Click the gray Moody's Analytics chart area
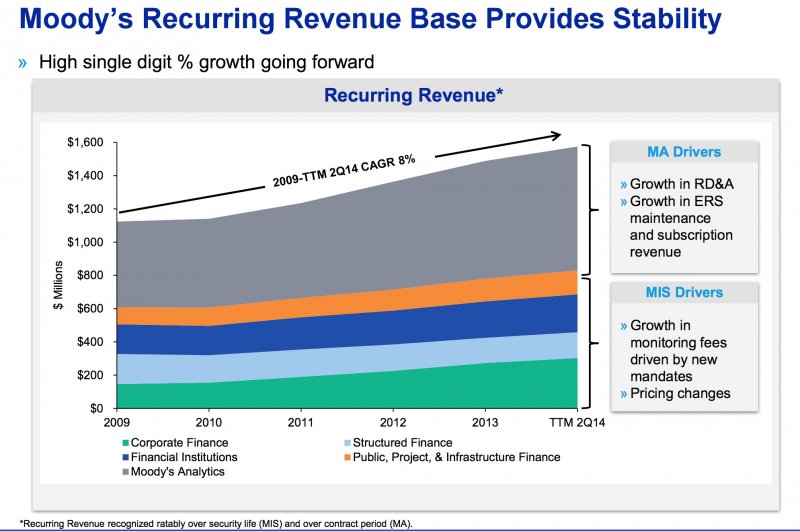Viewport: 800px width, 531px height. point(347,245)
